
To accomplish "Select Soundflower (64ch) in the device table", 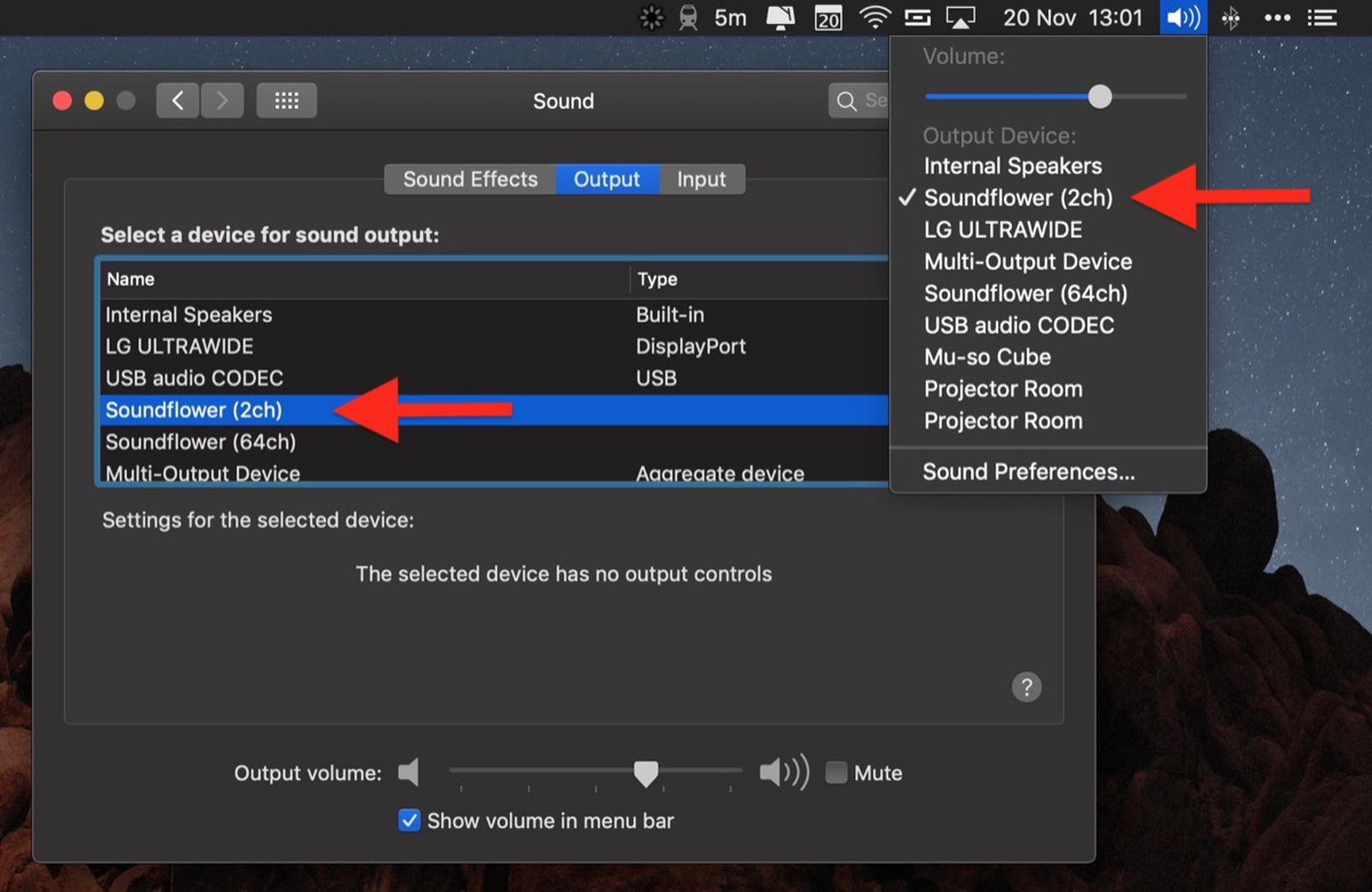I will pos(201,442).
